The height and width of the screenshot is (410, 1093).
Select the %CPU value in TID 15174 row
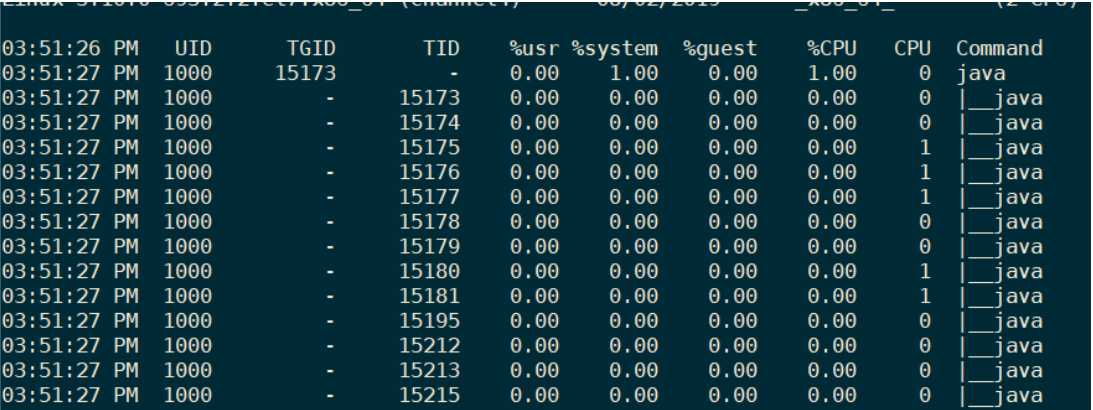(832, 123)
